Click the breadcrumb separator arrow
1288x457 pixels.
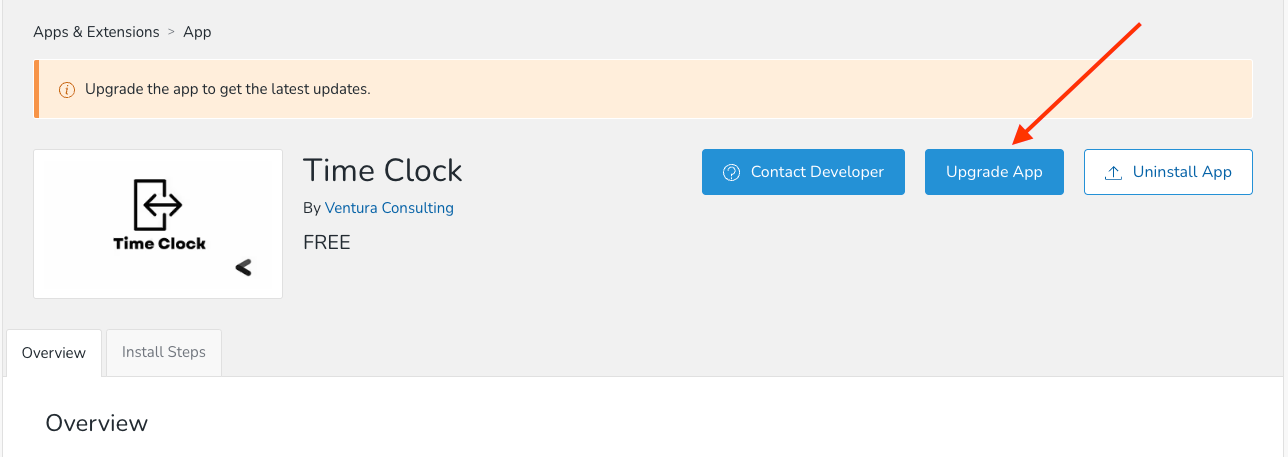point(172,32)
